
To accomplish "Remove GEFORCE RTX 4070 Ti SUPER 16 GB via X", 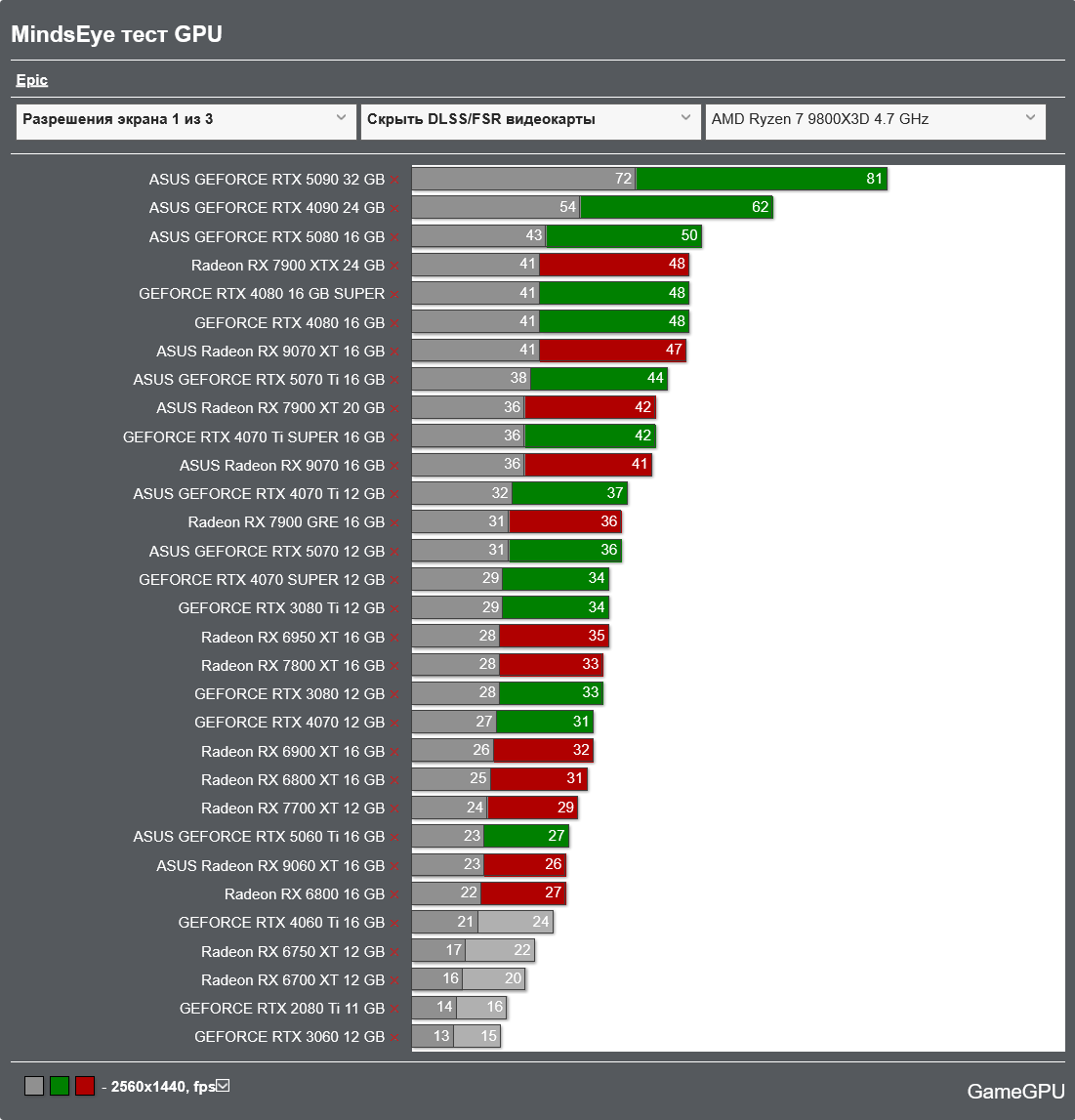I will [x=394, y=437].
